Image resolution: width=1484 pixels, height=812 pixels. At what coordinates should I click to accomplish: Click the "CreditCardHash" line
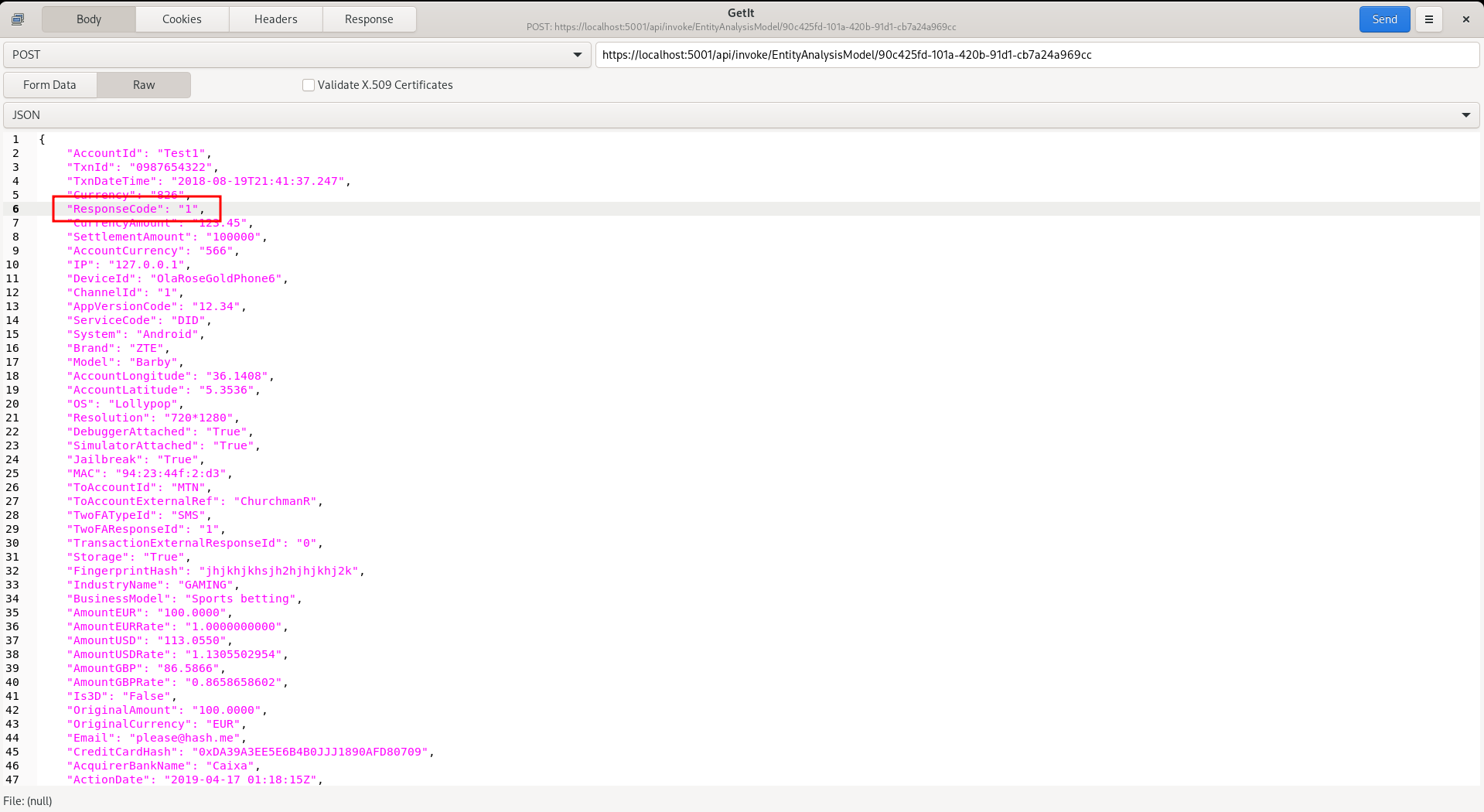point(251,752)
